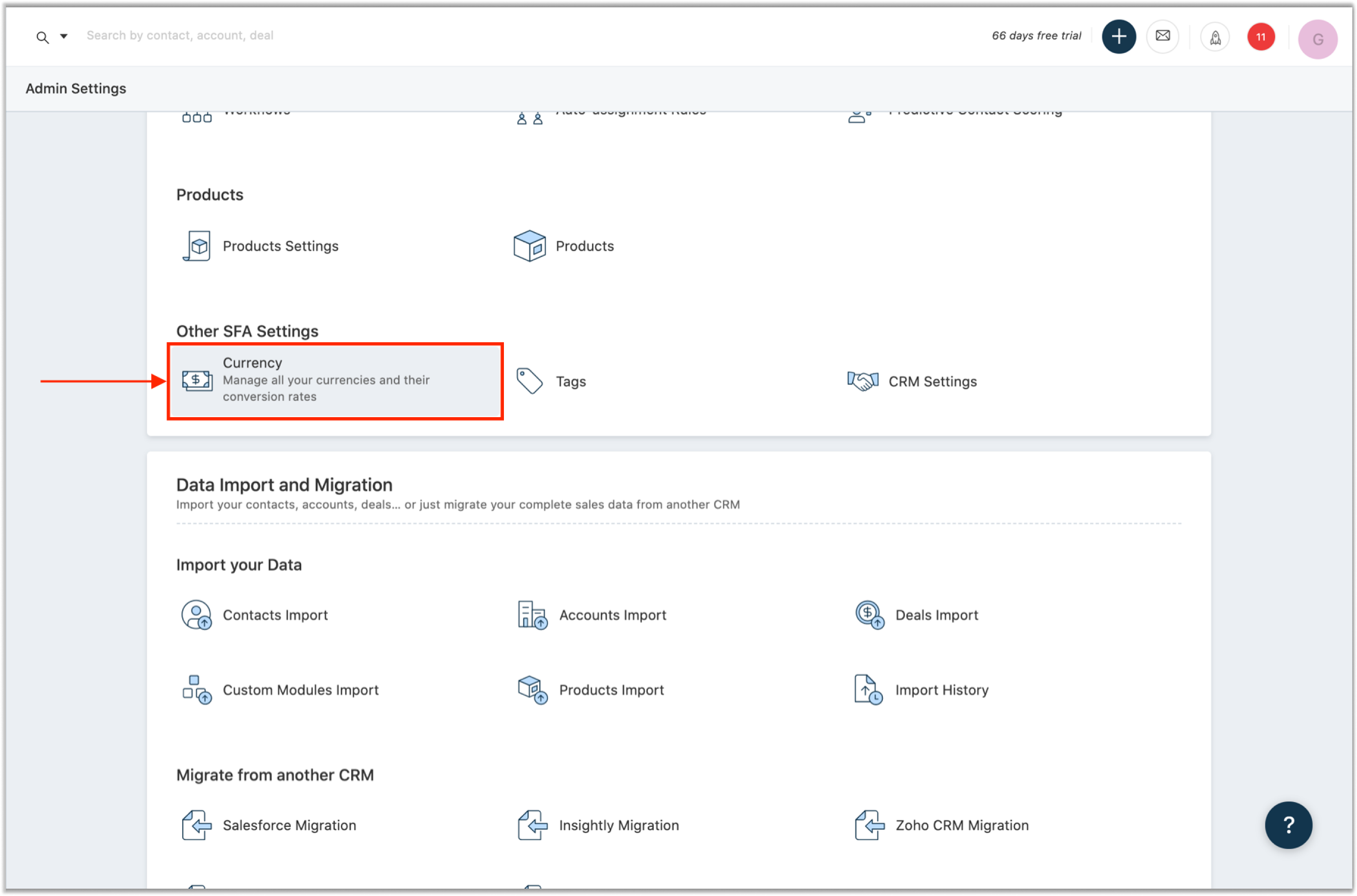The height and width of the screenshot is (896, 1357).
Task: Click the search magnifier icon
Action: (42, 37)
